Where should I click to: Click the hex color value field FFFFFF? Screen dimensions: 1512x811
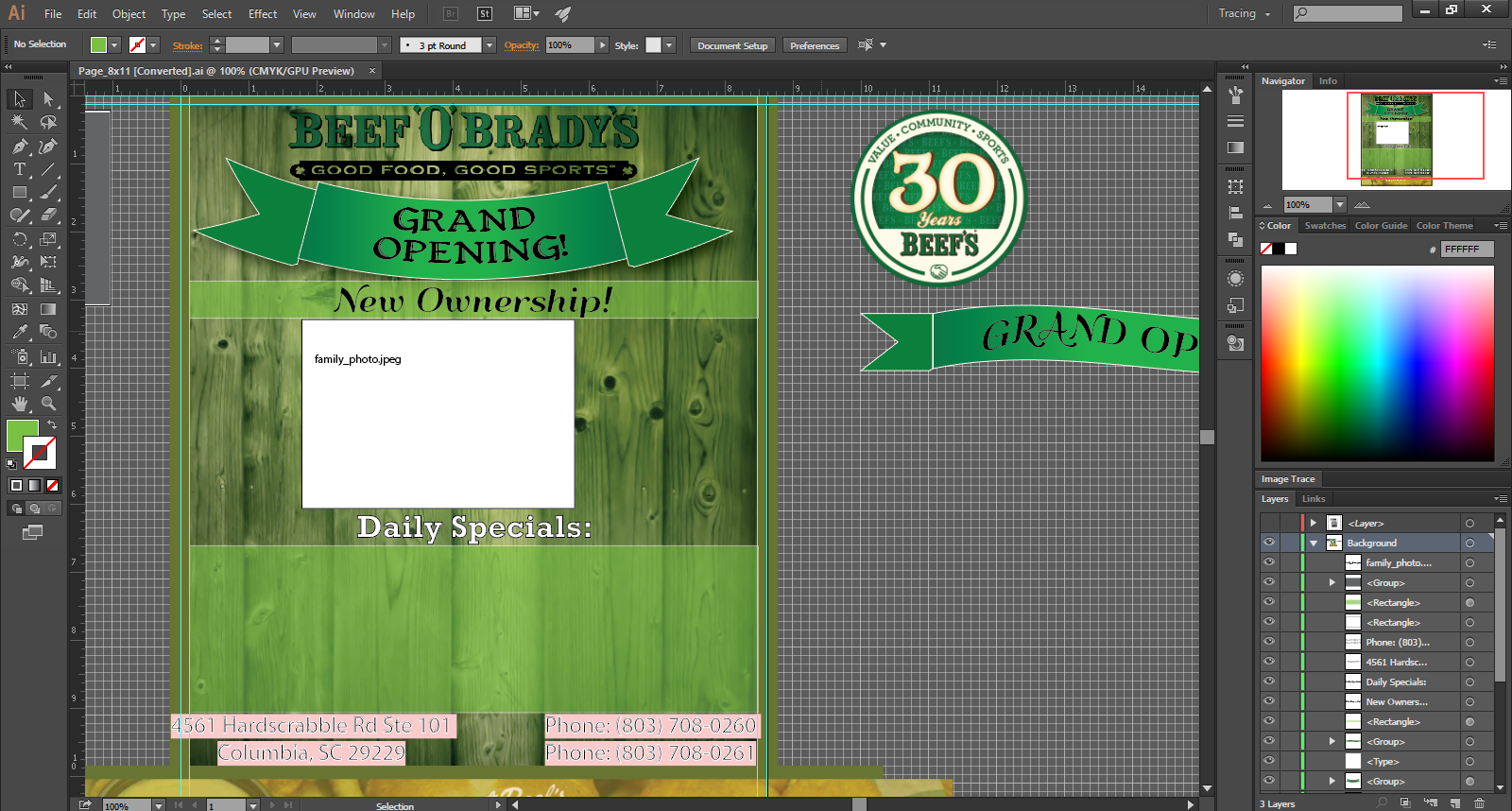(1467, 250)
